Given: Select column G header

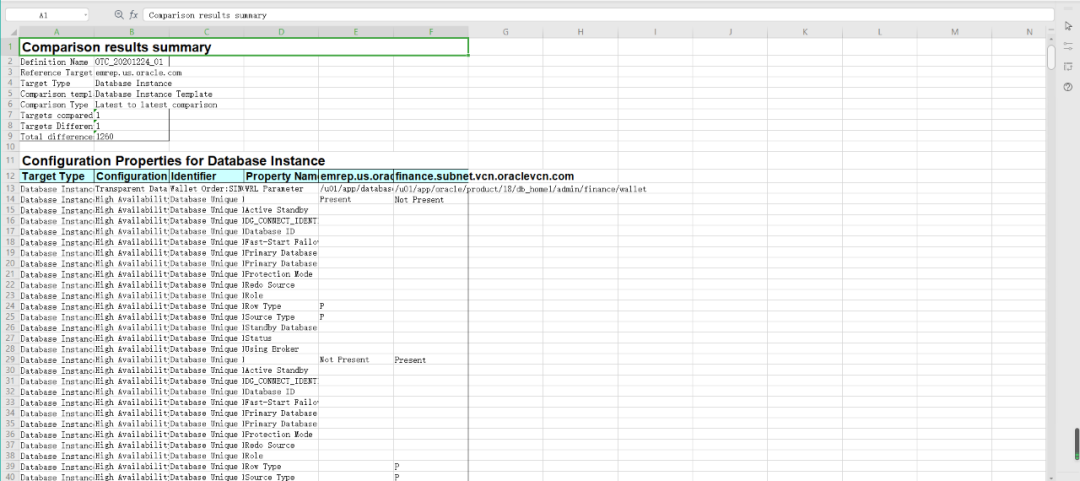Looking at the screenshot, I should tap(505, 32).
